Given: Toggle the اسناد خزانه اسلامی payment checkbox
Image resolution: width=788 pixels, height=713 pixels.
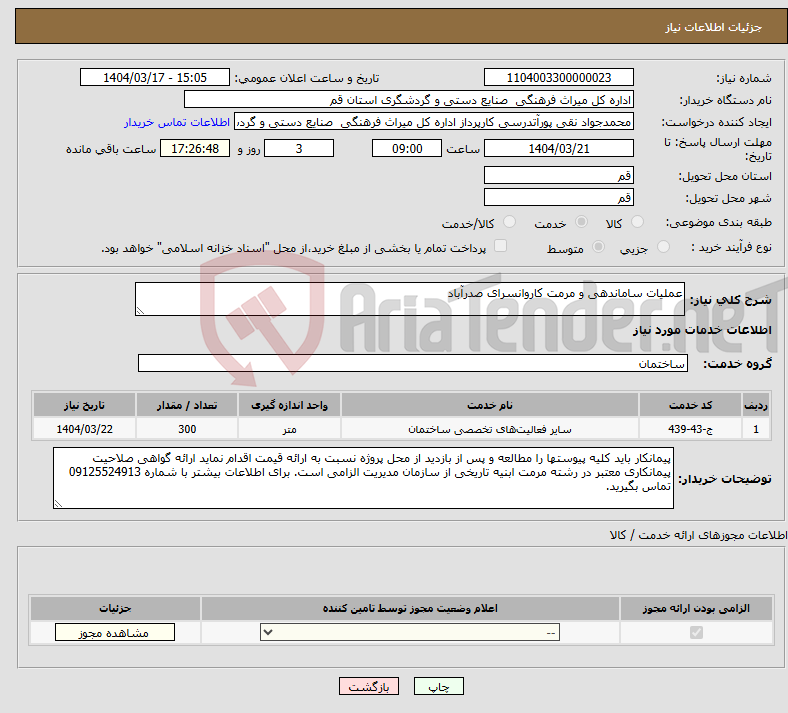Looking at the screenshot, I should click(500, 246).
